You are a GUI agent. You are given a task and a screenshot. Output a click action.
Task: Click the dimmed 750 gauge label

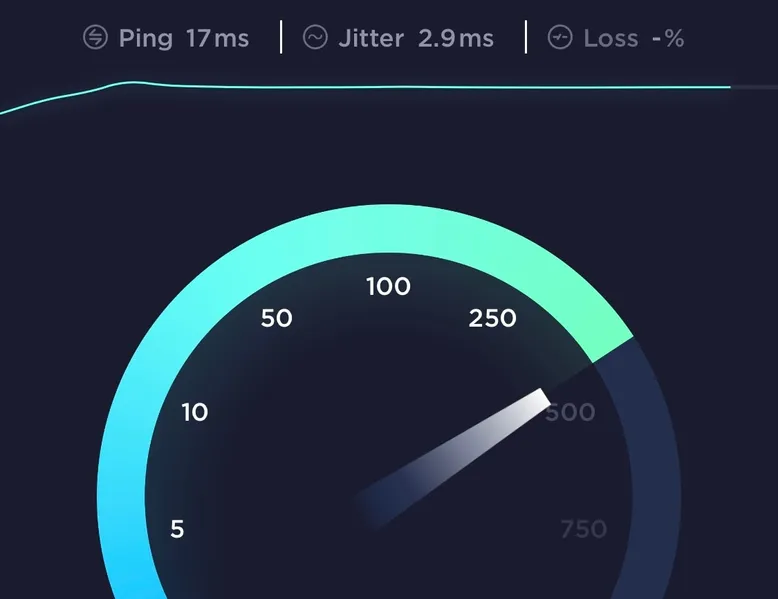(x=584, y=529)
